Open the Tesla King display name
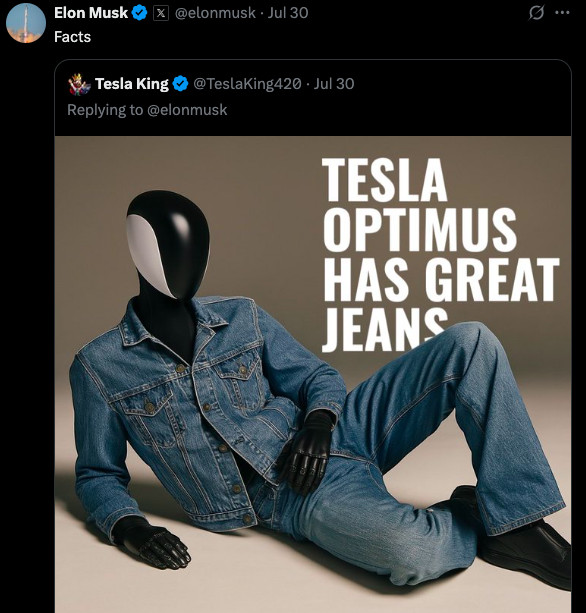The image size is (586, 613). pyautogui.click(x=132, y=84)
